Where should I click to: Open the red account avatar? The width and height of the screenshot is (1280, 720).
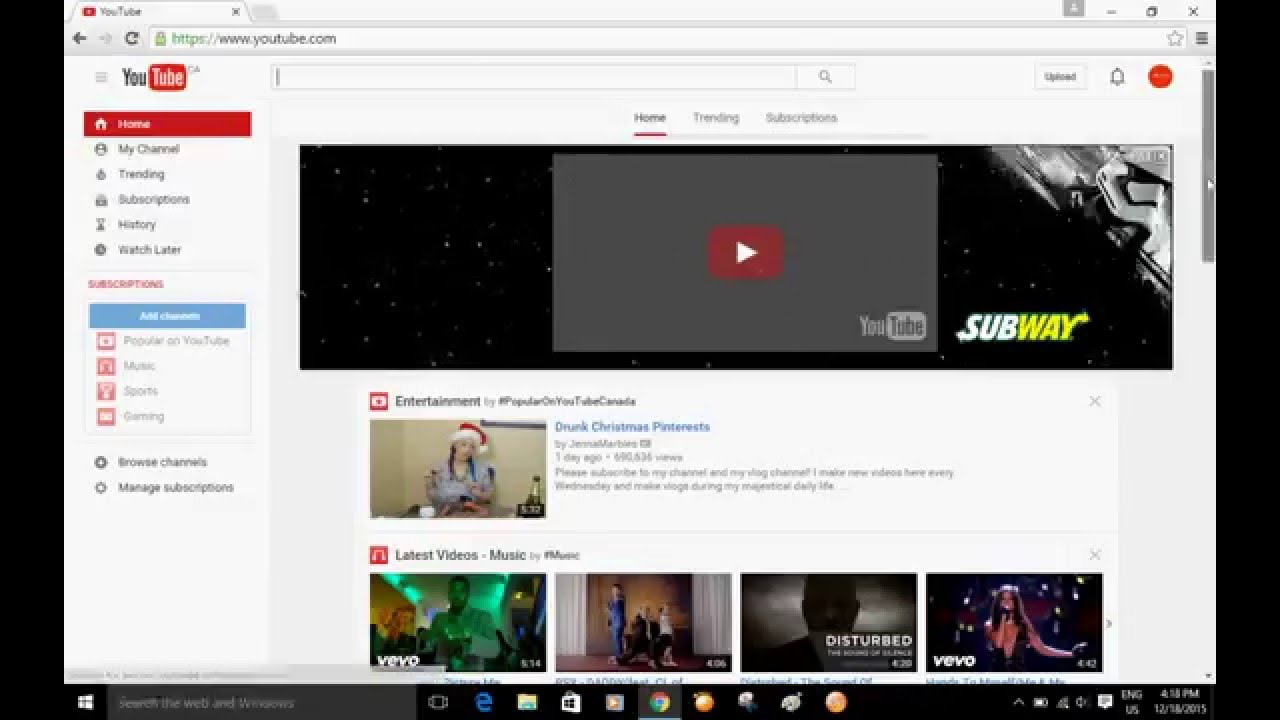(1160, 77)
